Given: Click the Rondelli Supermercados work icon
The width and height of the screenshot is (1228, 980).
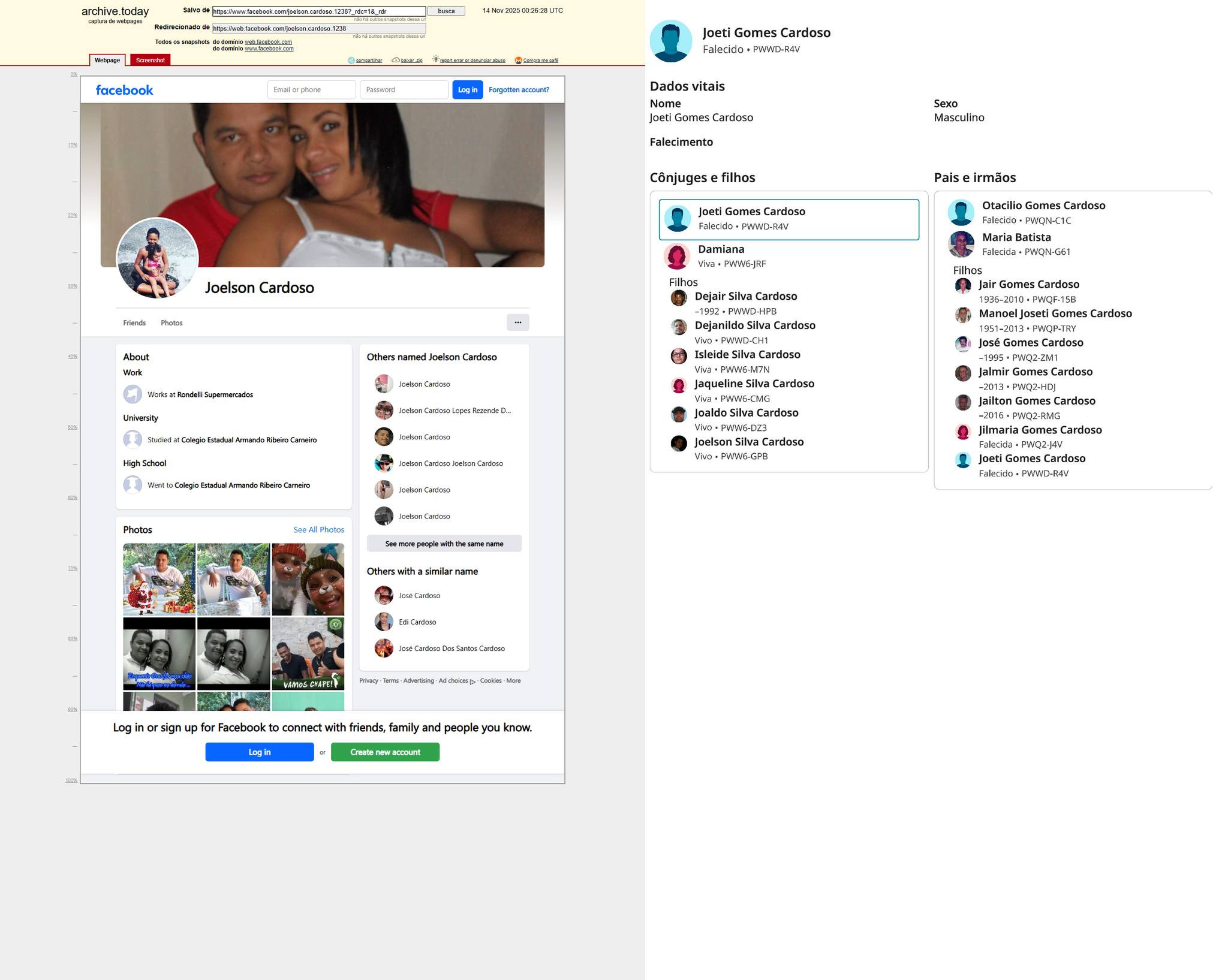Looking at the screenshot, I should [x=133, y=394].
